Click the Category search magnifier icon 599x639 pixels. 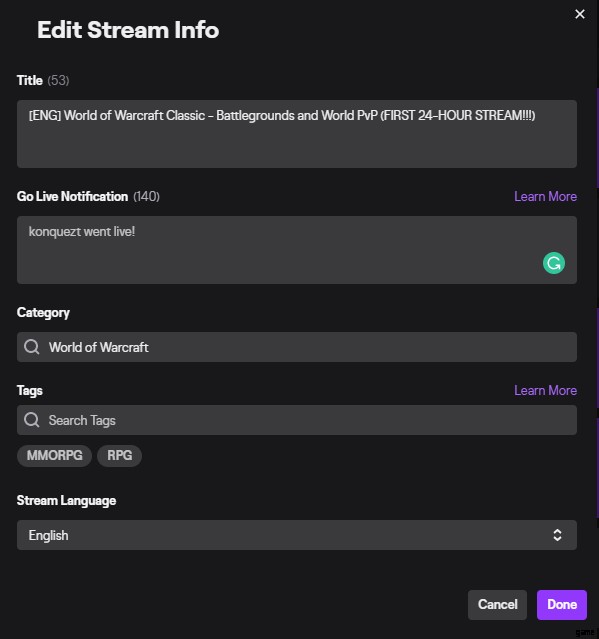tap(32, 347)
